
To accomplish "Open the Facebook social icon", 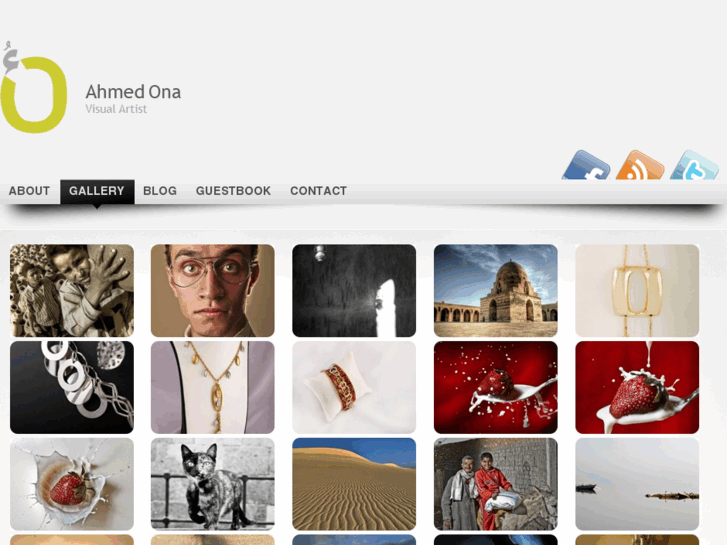I will [587, 165].
